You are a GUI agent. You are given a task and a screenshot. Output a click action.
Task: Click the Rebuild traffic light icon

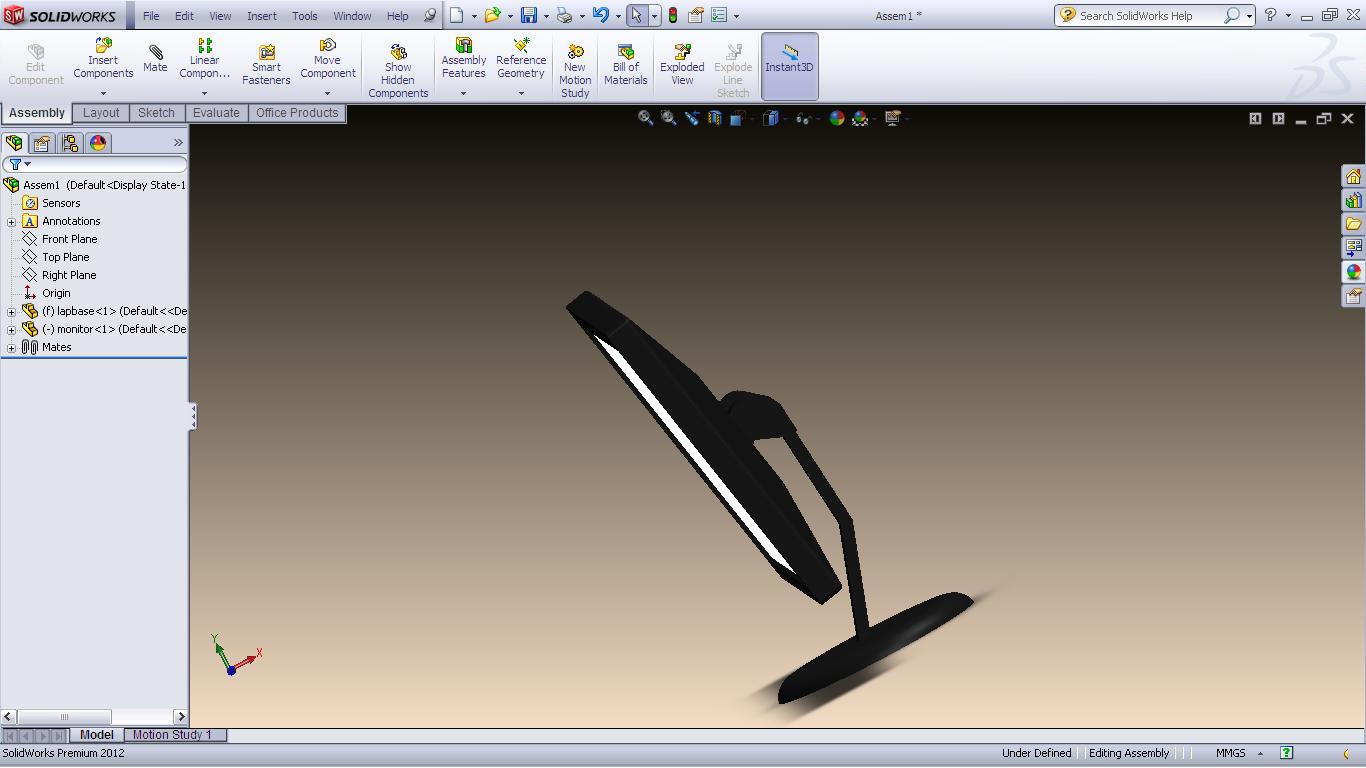(673, 15)
